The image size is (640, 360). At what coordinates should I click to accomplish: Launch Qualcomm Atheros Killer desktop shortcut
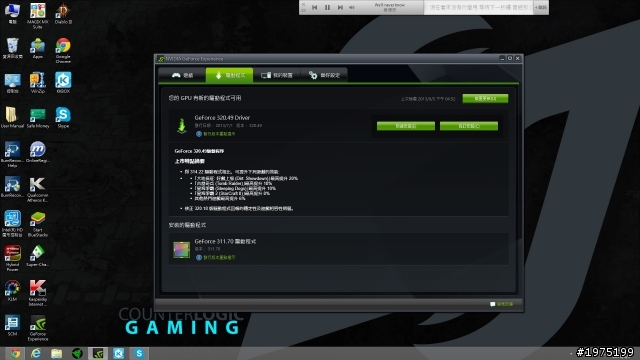click(38, 189)
